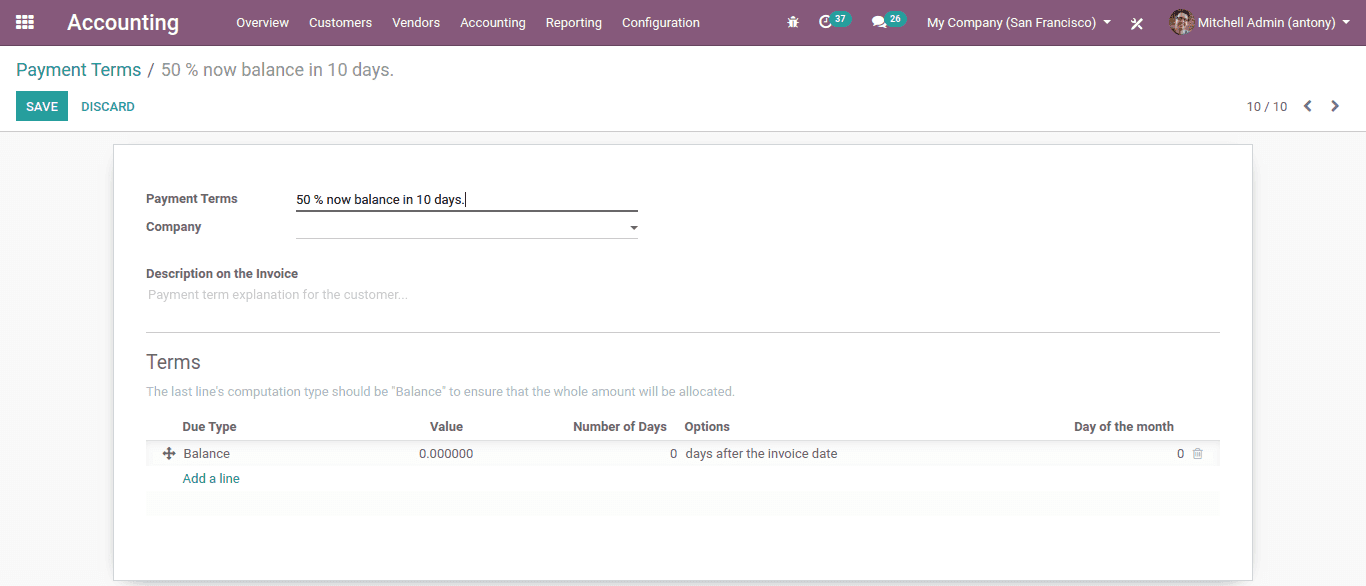This screenshot has width=1366, height=586.
Task: Click Mitchell Admin avatar picture
Action: (1182, 22)
